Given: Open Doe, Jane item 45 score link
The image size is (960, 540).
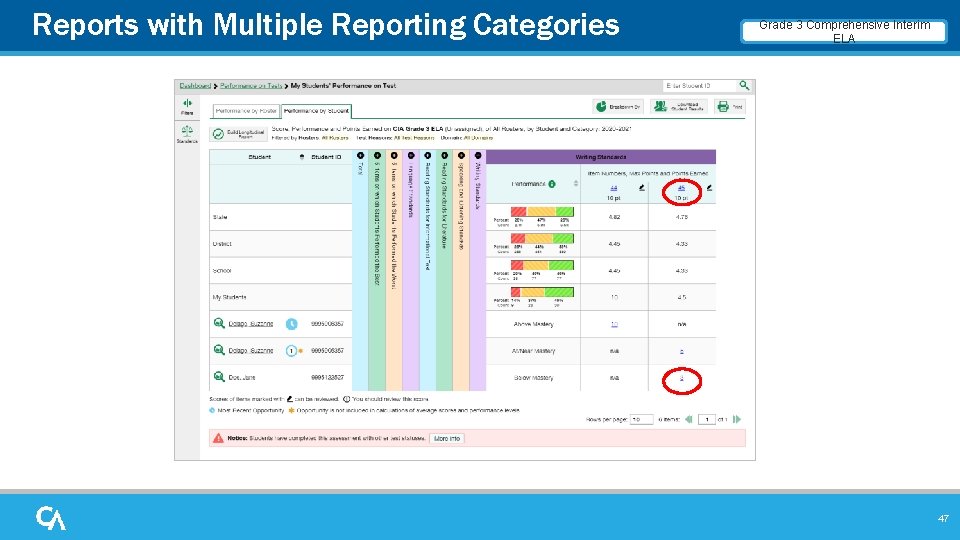Looking at the screenshot, I should [681, 378].
